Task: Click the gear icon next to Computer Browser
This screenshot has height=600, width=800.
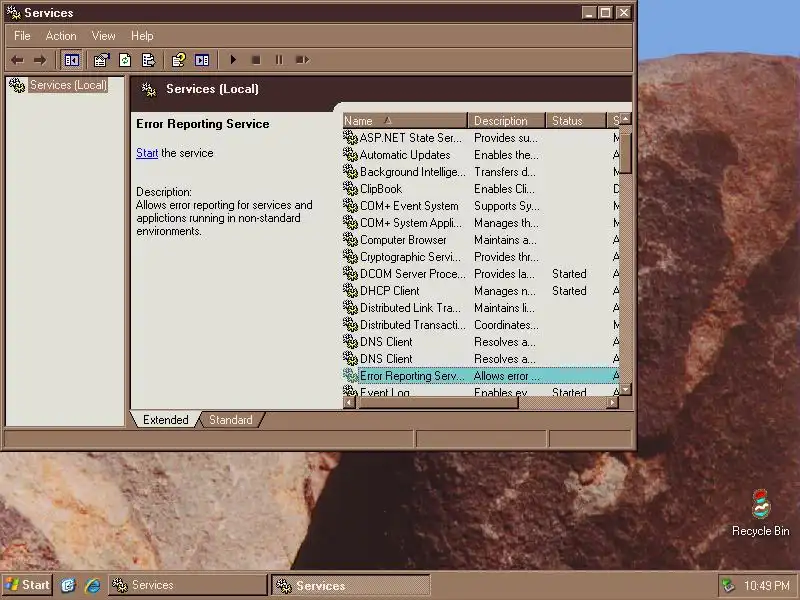Action: click(350, 240)
